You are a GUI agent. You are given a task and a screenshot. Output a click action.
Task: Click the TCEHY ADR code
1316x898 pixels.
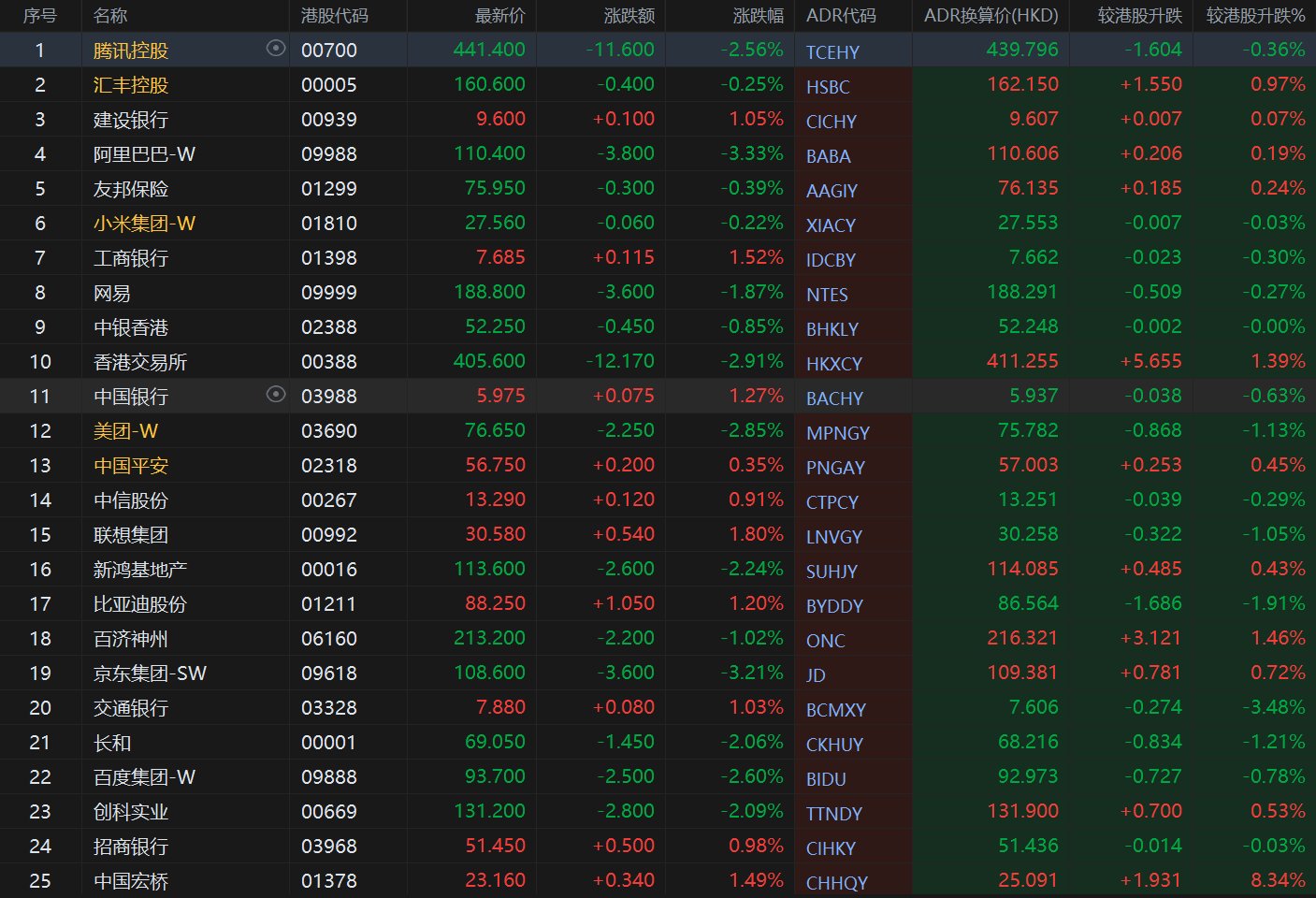pos(832,52)
